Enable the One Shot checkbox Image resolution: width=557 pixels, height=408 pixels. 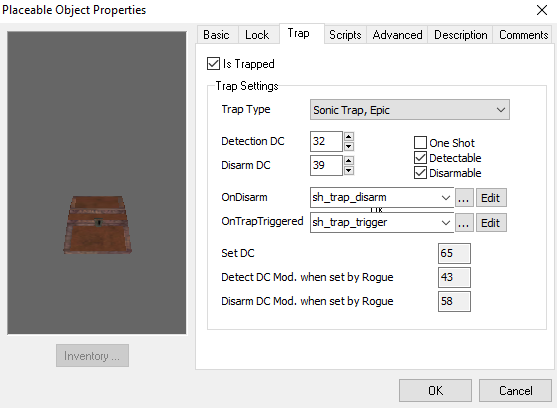pos(420,143)
